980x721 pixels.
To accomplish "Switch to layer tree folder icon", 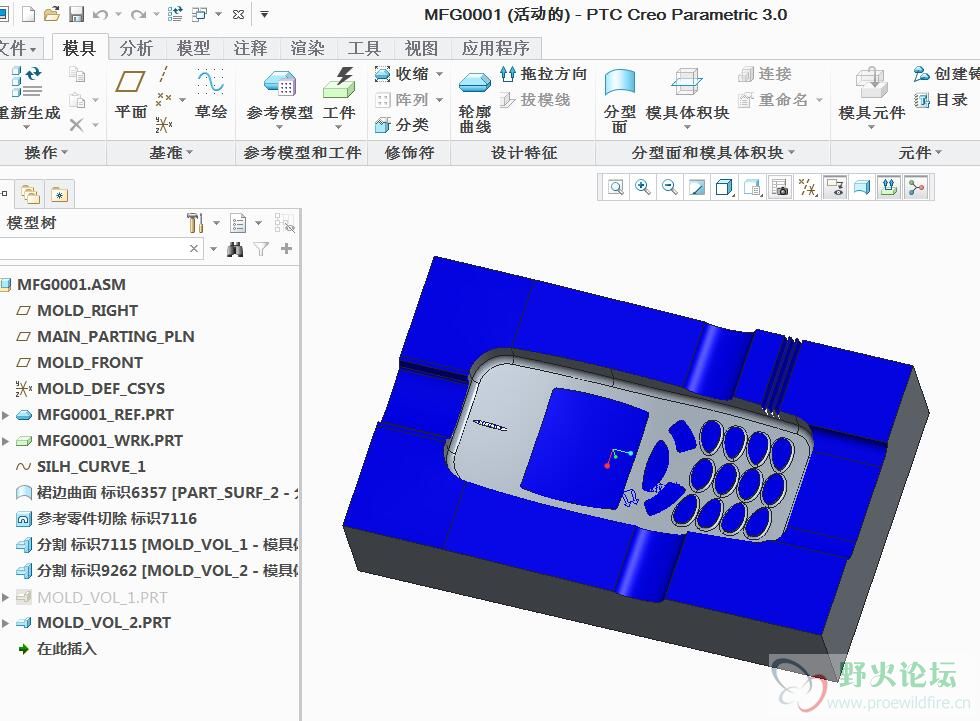I will pyautogui.click(x=30, y=194).
